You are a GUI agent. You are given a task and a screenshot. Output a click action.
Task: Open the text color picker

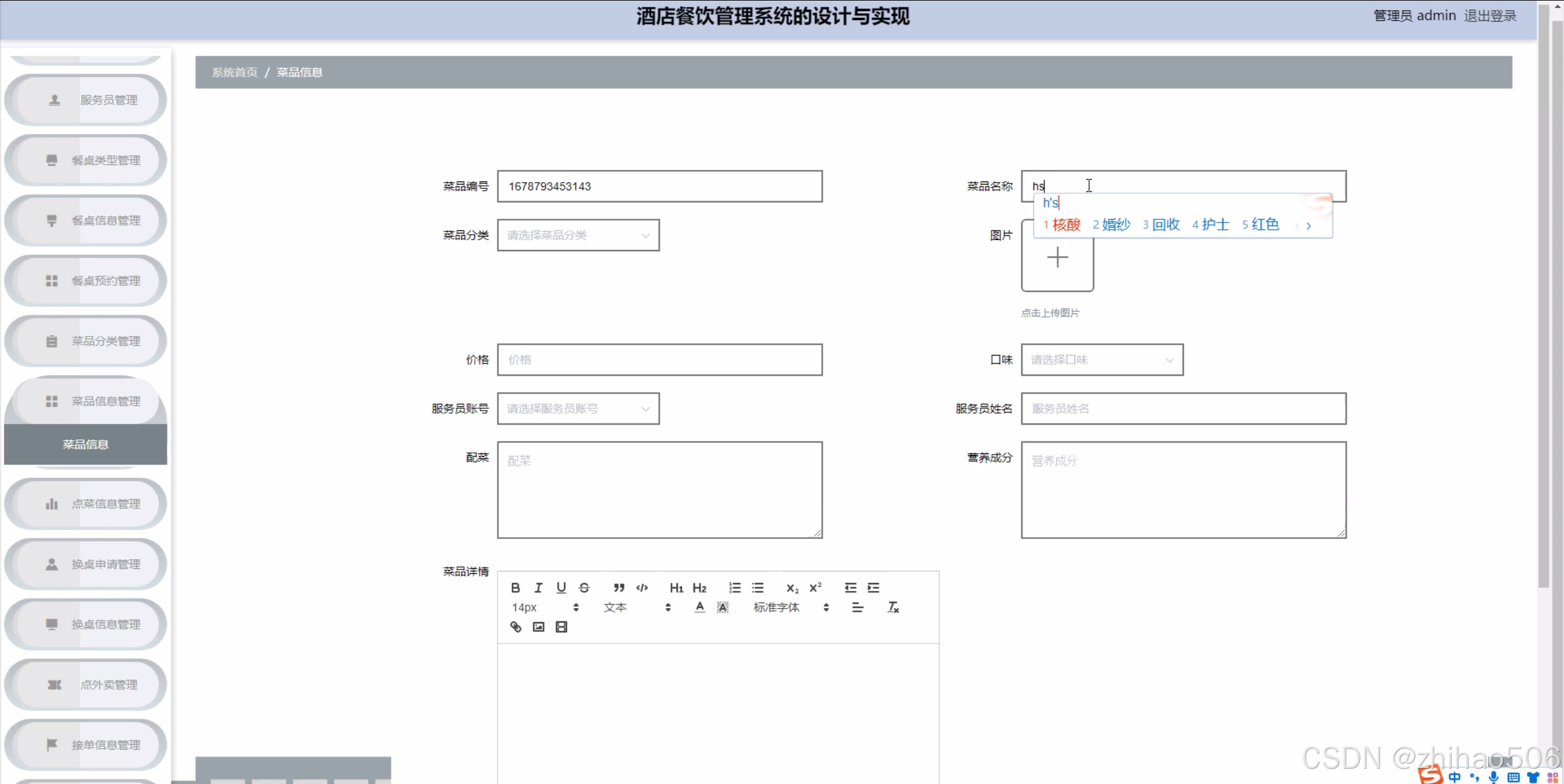tap(699, 607)
